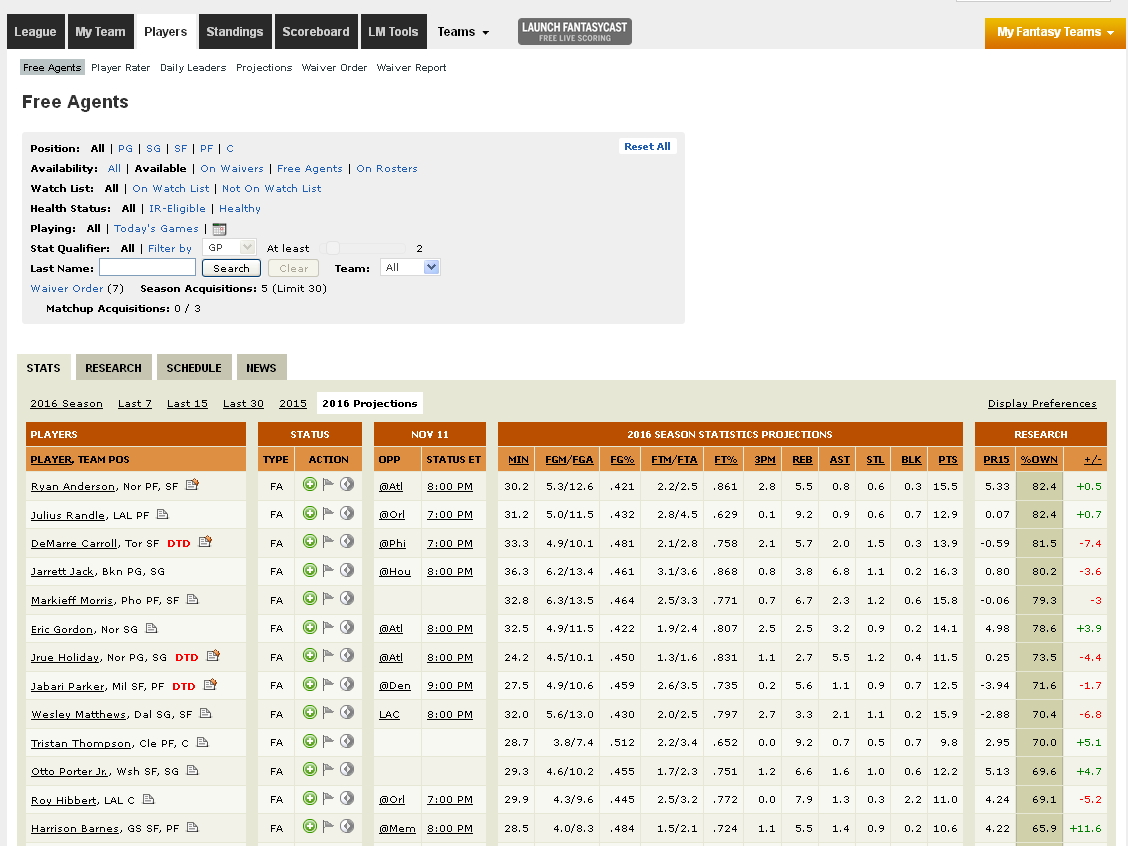Image resolution: width=1128 pixels, height=846 pixels.
Task: Open the Team filter All dropdown
Action: (410, 268)
